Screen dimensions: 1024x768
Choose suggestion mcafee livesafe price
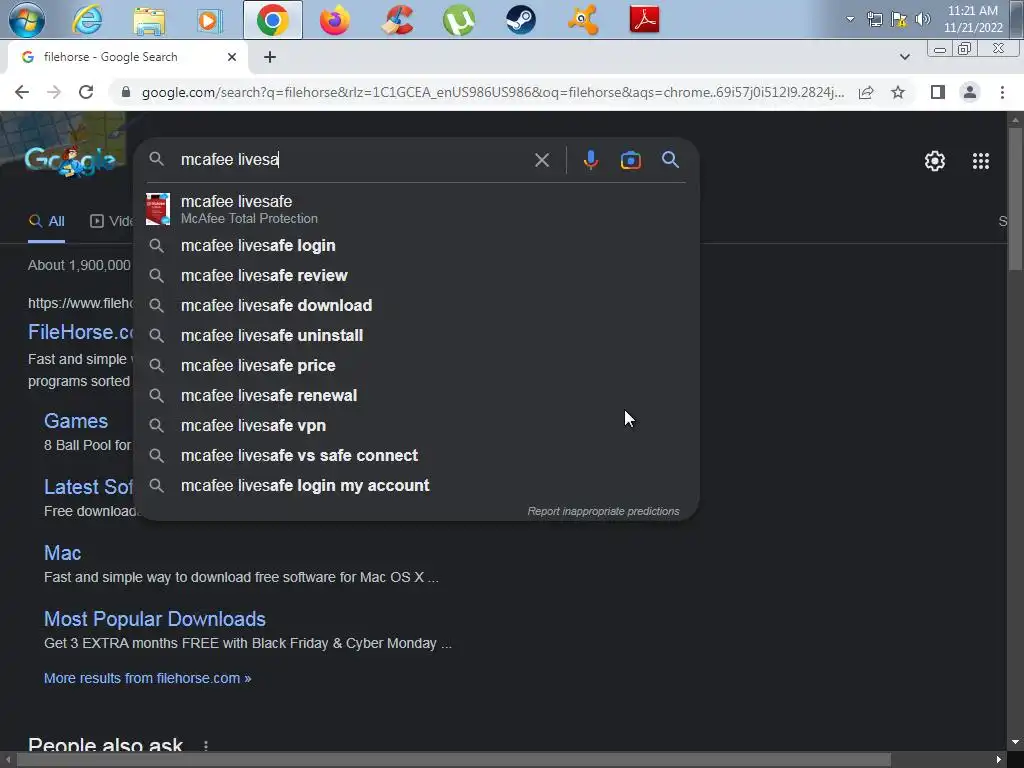coord(416,366)
